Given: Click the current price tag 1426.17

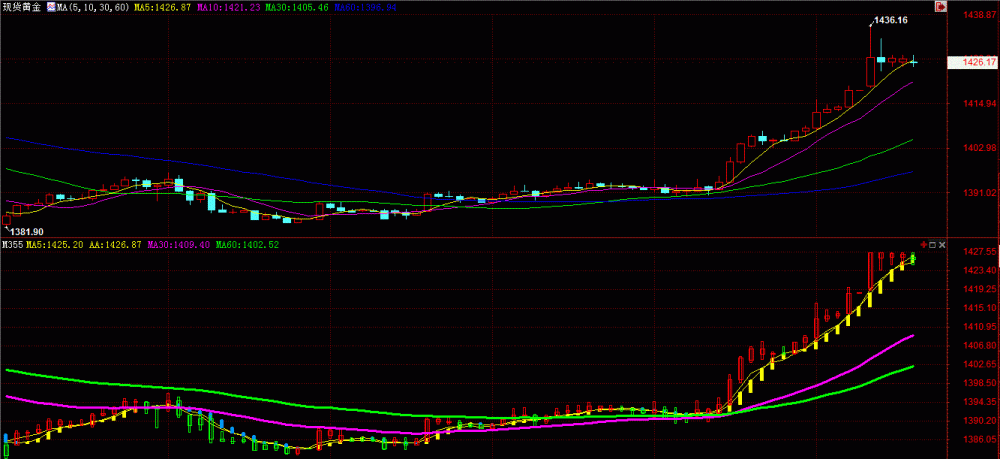Looking at the screenshot, I should pyautogui.click(x=973, y=62).
